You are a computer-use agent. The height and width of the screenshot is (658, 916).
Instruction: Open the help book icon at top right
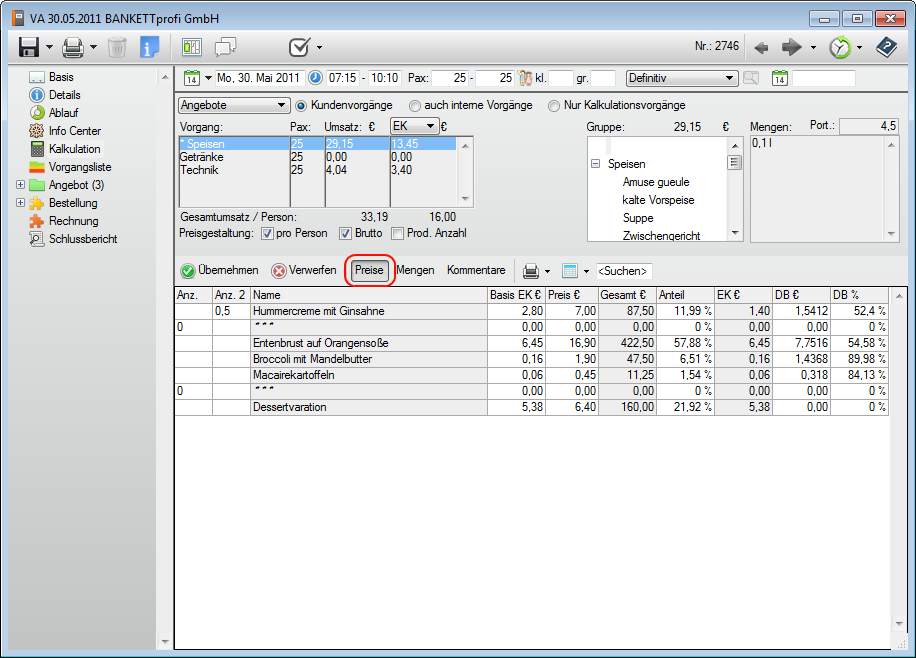886,47
